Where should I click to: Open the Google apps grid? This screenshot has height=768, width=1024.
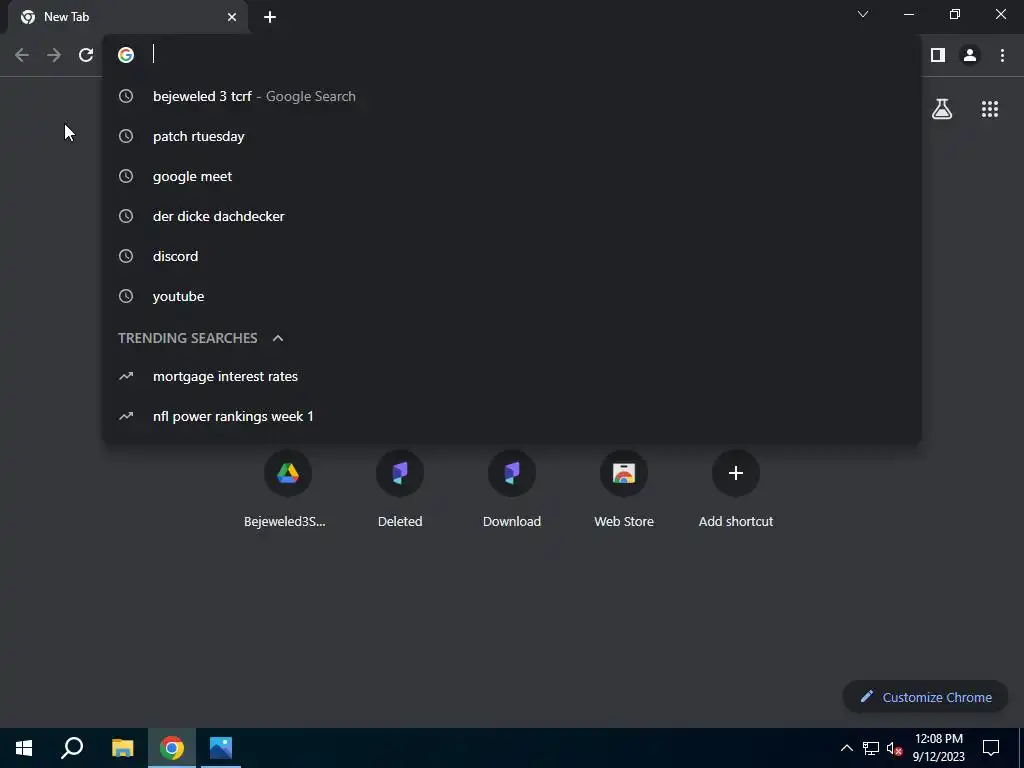[x=990, y=109]
